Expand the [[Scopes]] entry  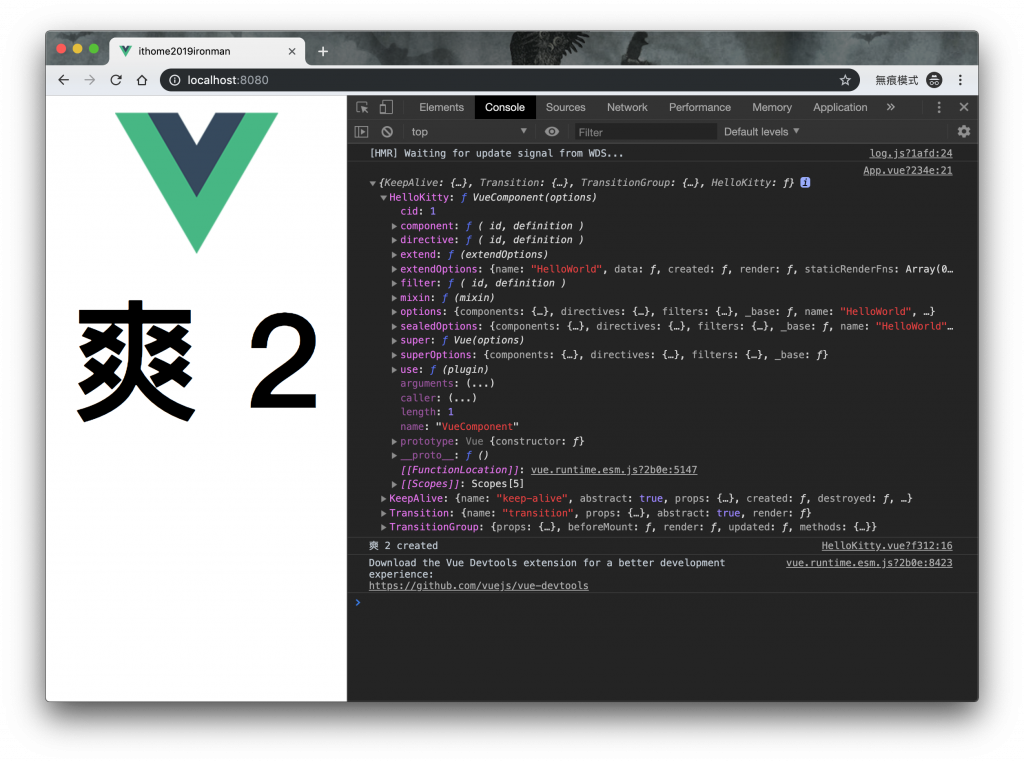point(394,484)
